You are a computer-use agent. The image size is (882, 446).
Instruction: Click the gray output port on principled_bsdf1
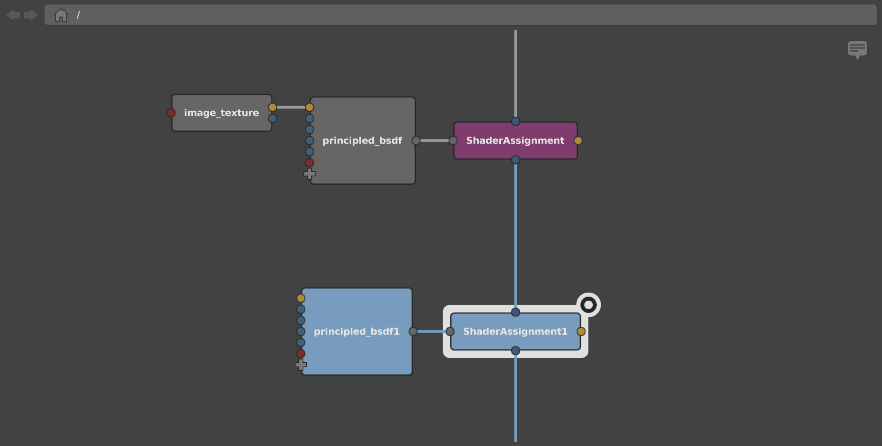[413, 331]
